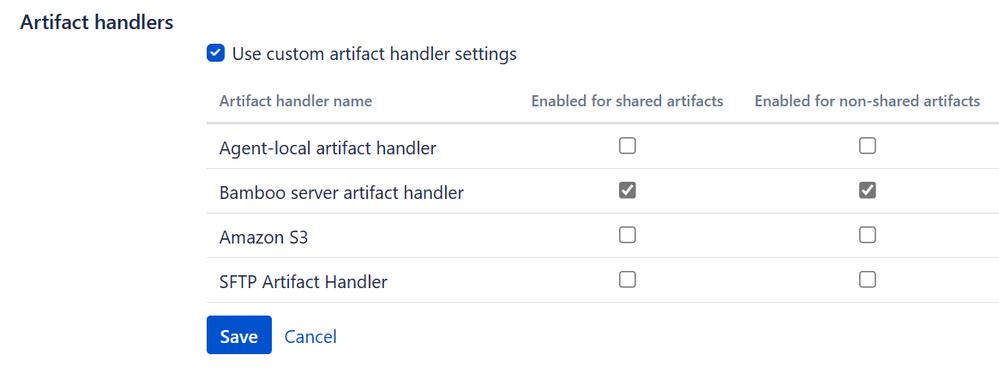Enable Amazon S3 for shared artifacts
This screenshot has width=999, height=379.
pos(628,235)
